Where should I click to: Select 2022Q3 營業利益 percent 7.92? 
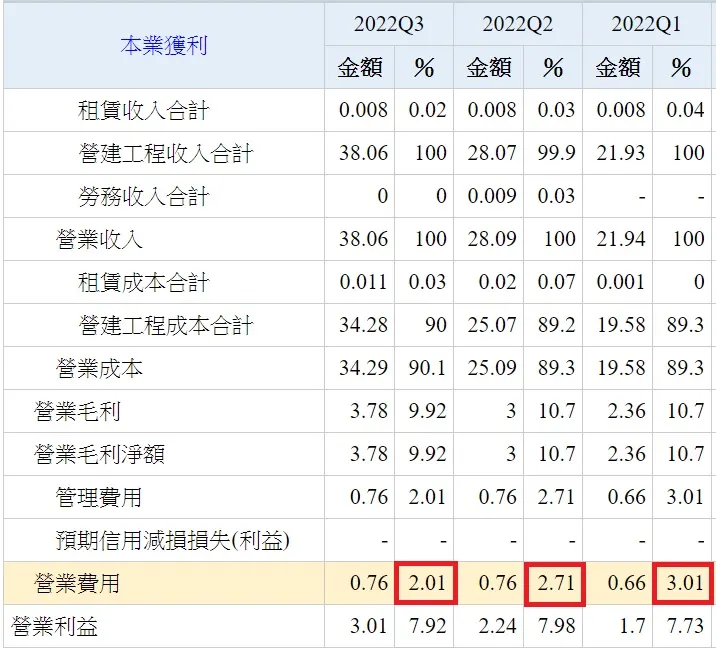427,626
